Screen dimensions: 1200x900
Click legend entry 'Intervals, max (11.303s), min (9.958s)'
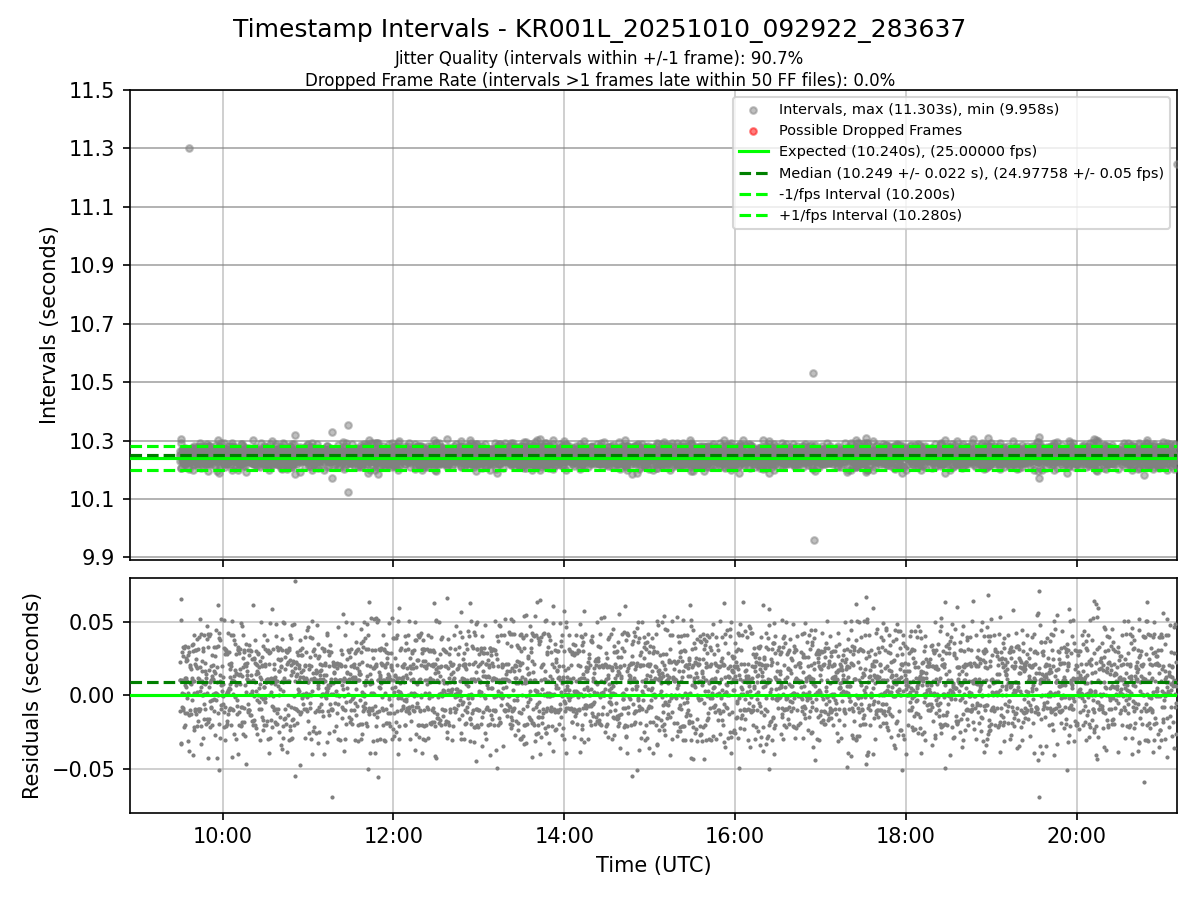click(918, 109)
